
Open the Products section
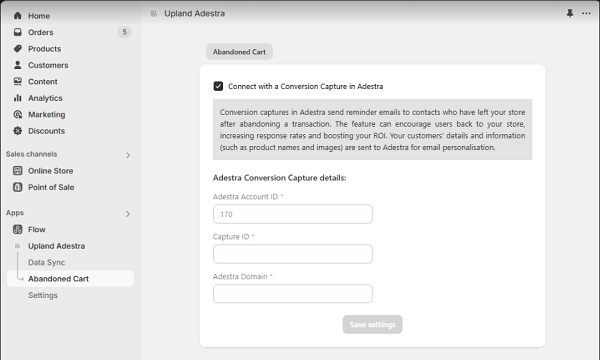[44, 49]
